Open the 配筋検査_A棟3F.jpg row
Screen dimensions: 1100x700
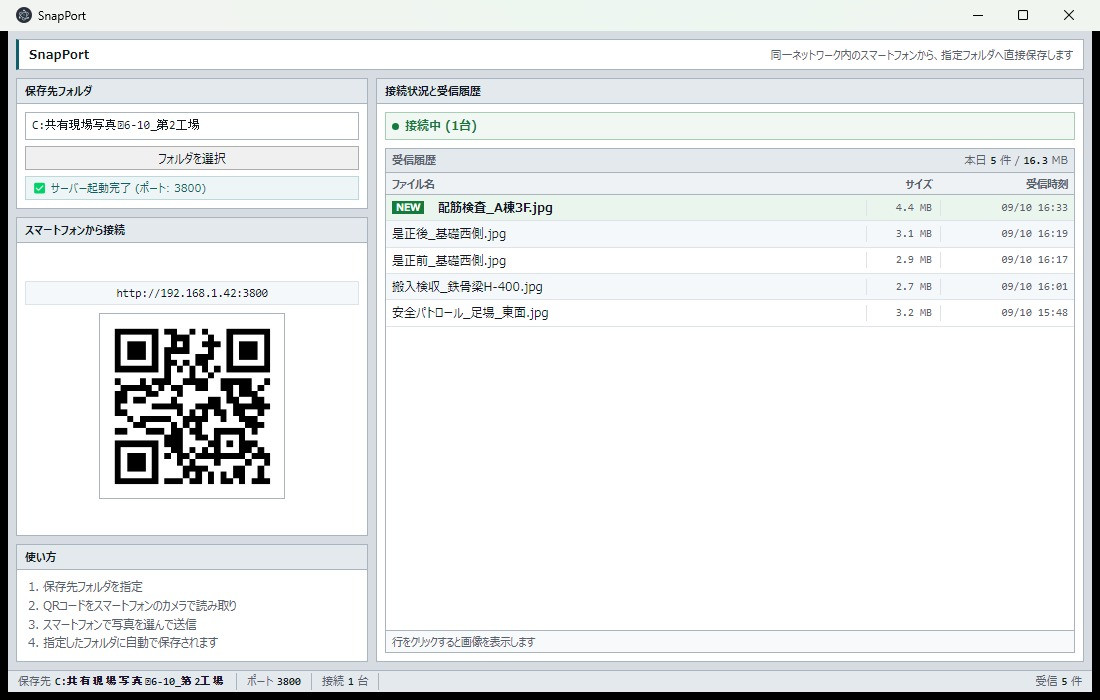[730, 208]
